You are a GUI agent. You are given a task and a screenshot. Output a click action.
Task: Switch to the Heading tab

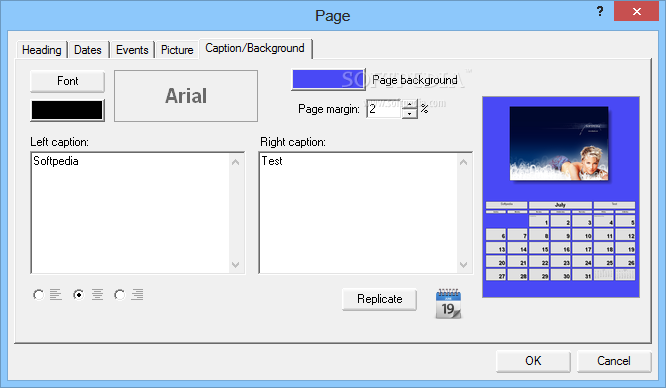(x=42, y=50)
